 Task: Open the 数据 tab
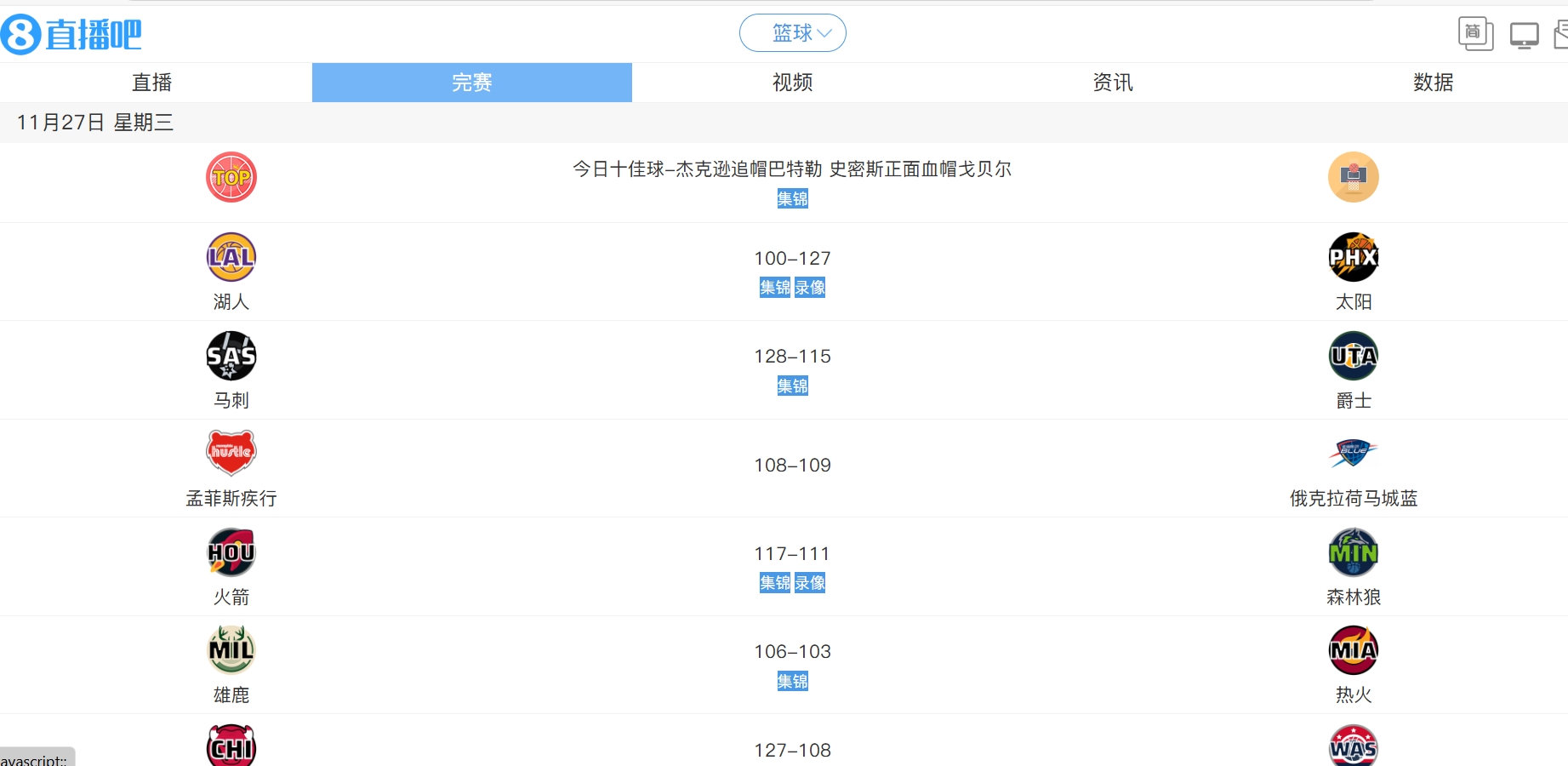pyautogui.click(x=1433, y=83)
